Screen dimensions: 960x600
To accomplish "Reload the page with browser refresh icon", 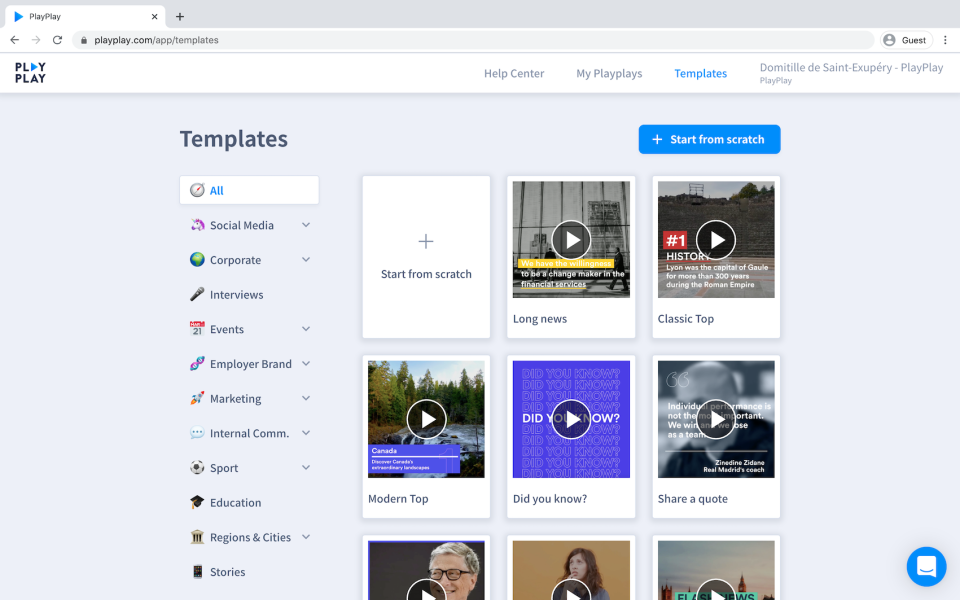I will (57, 40).
